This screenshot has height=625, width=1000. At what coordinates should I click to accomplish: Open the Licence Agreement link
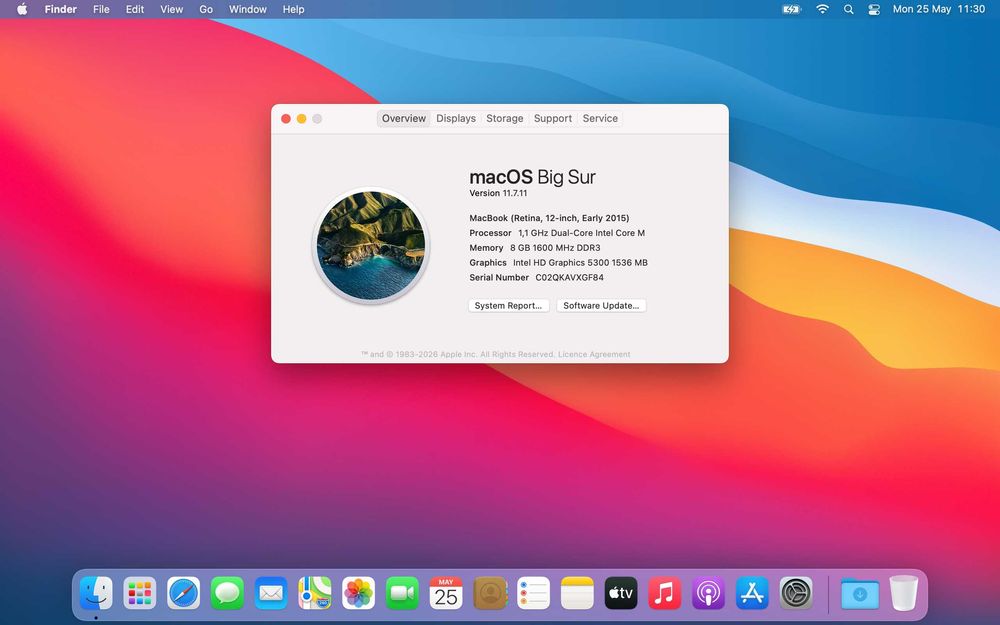click(594, 354)
